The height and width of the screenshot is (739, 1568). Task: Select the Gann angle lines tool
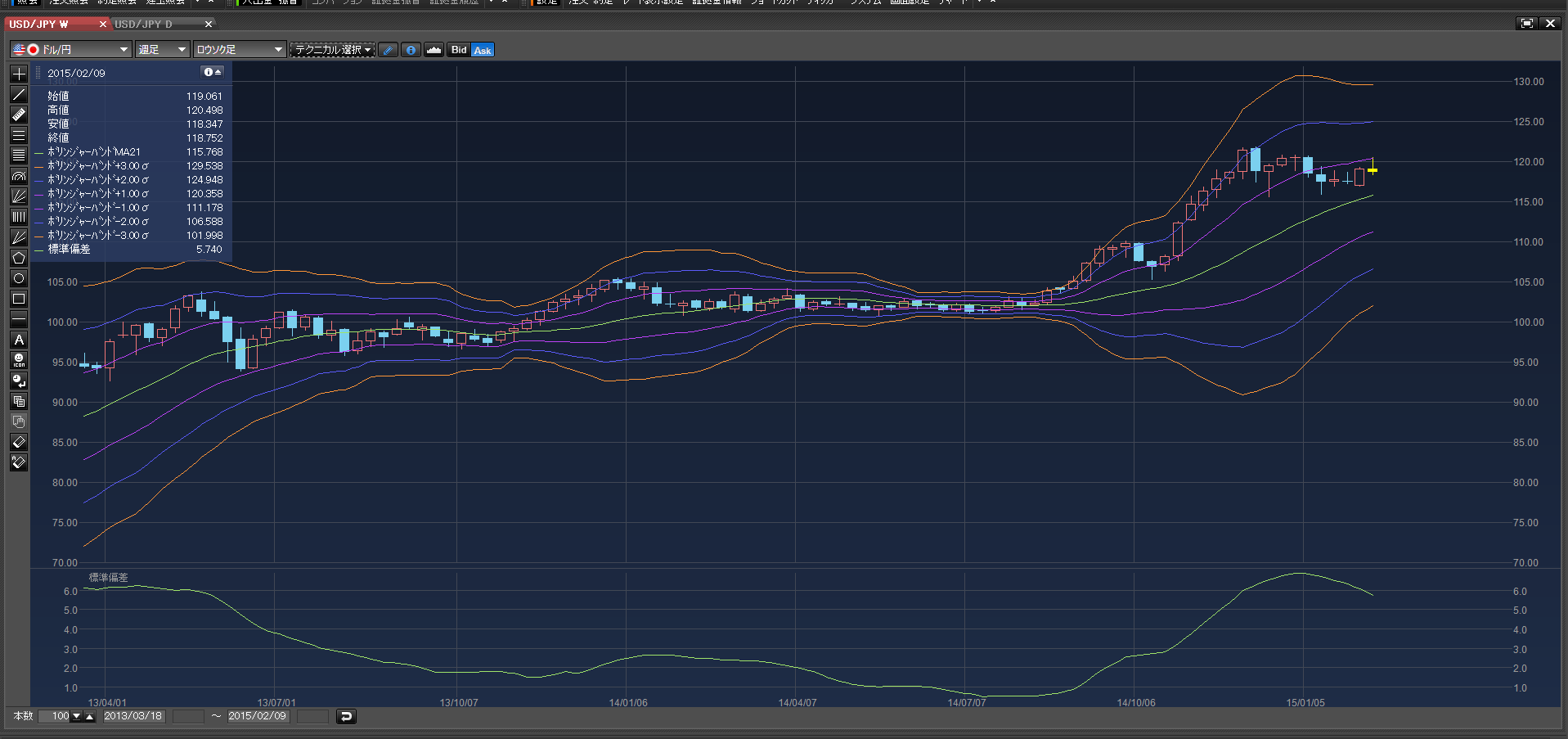pos(19,237)
